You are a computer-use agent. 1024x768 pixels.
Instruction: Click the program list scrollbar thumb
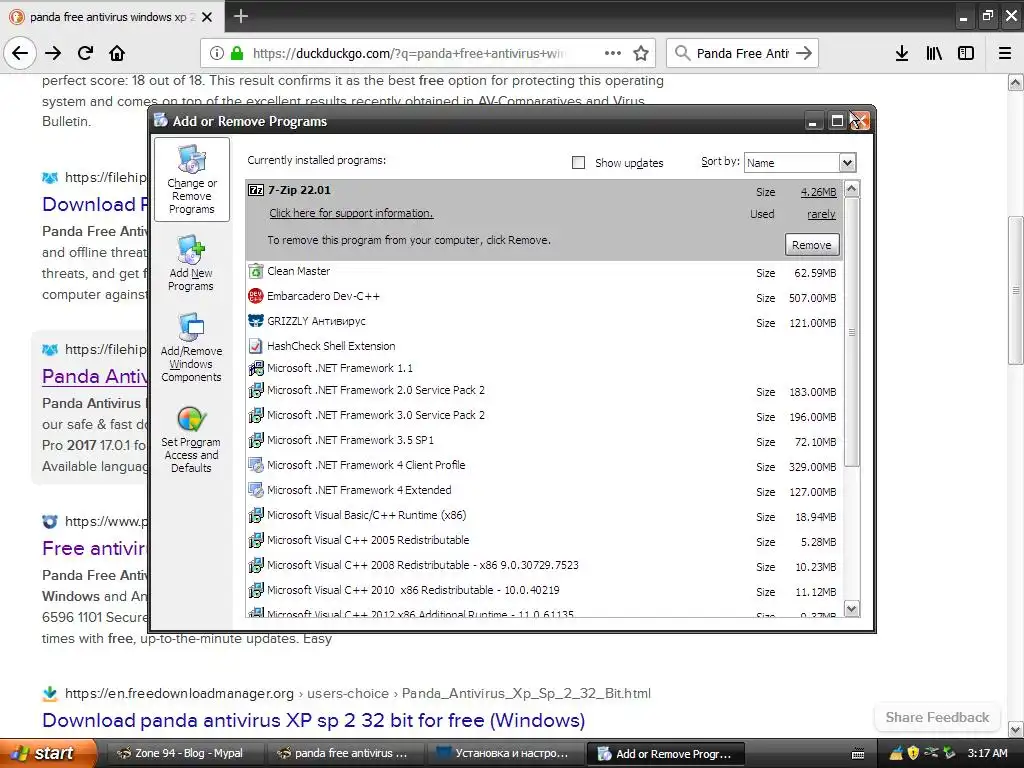tap(851, 332)
